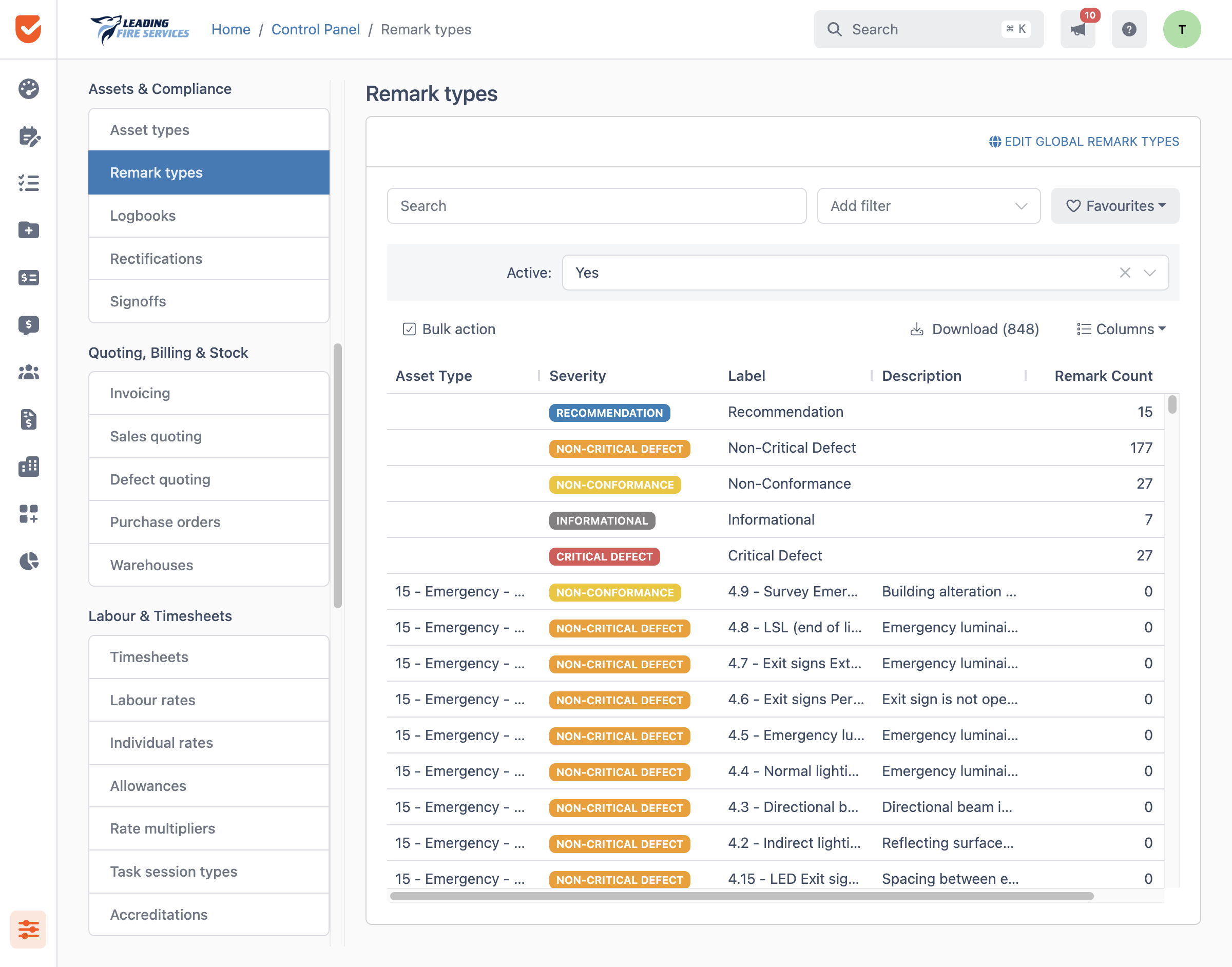Open the help question mark icon
The width and height of the screenshot is (1232, 967).
1129,29
